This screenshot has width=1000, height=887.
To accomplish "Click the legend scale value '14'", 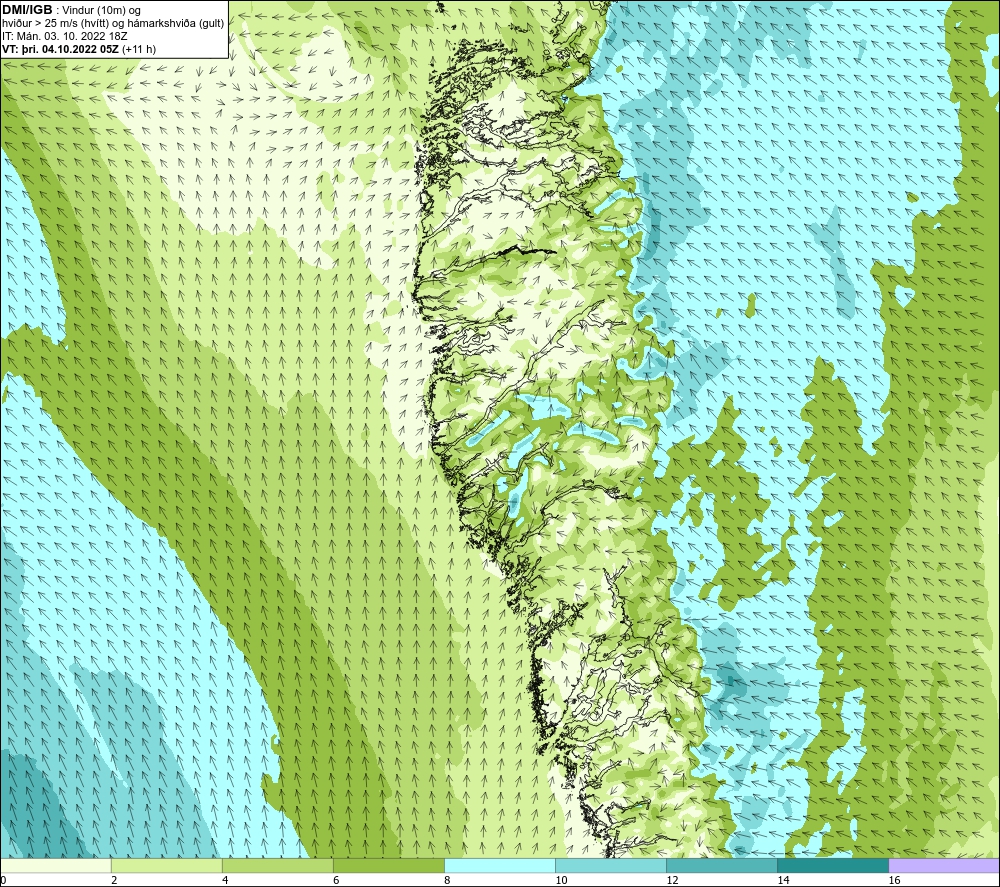I will tap(783, 880).
